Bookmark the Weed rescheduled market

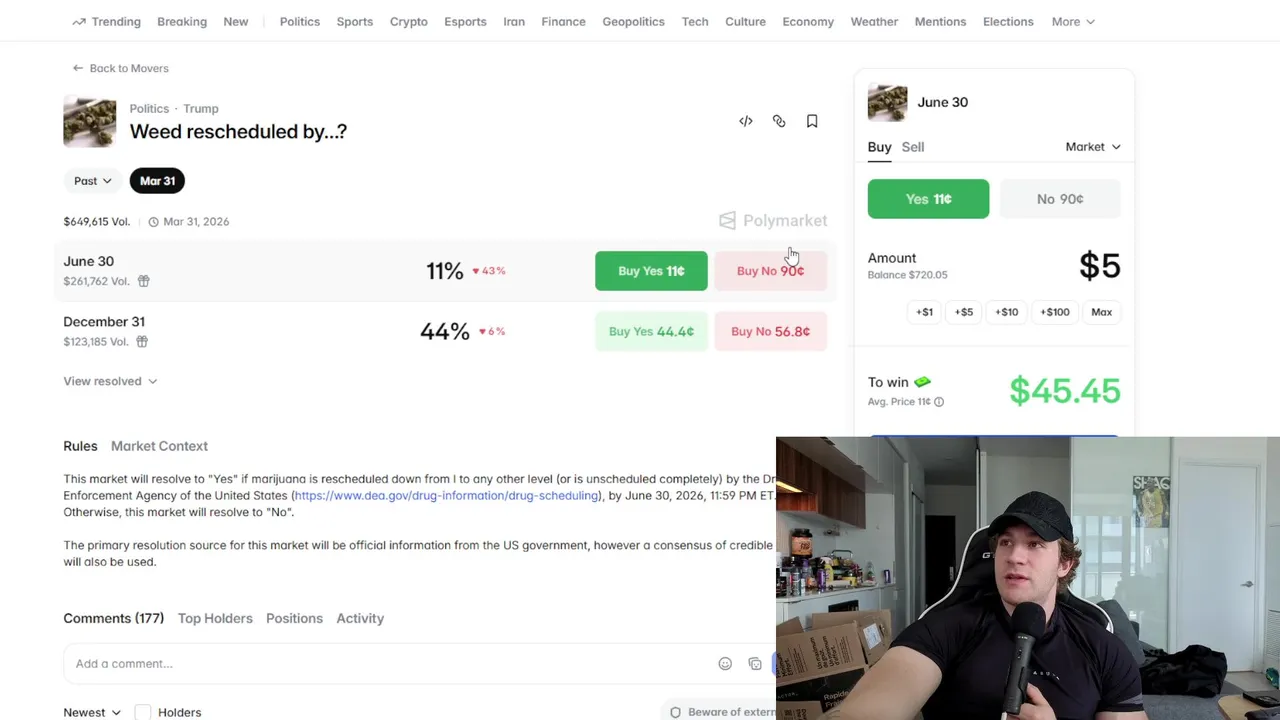pyautogui.click(x=812, y=121)
